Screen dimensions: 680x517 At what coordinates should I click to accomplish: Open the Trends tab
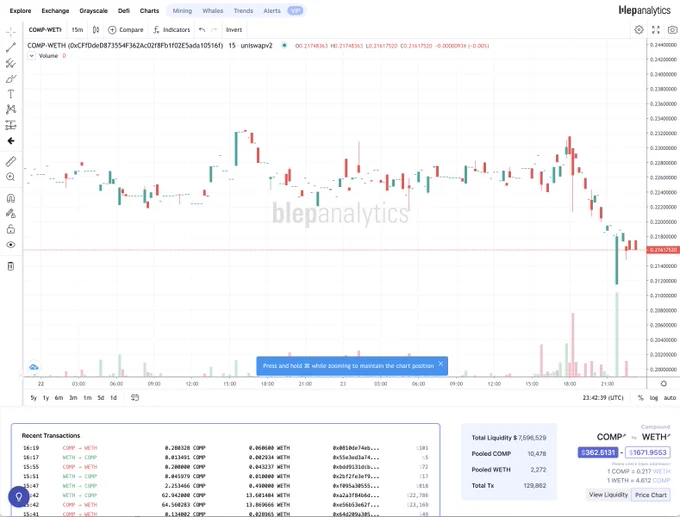point(243,10)
